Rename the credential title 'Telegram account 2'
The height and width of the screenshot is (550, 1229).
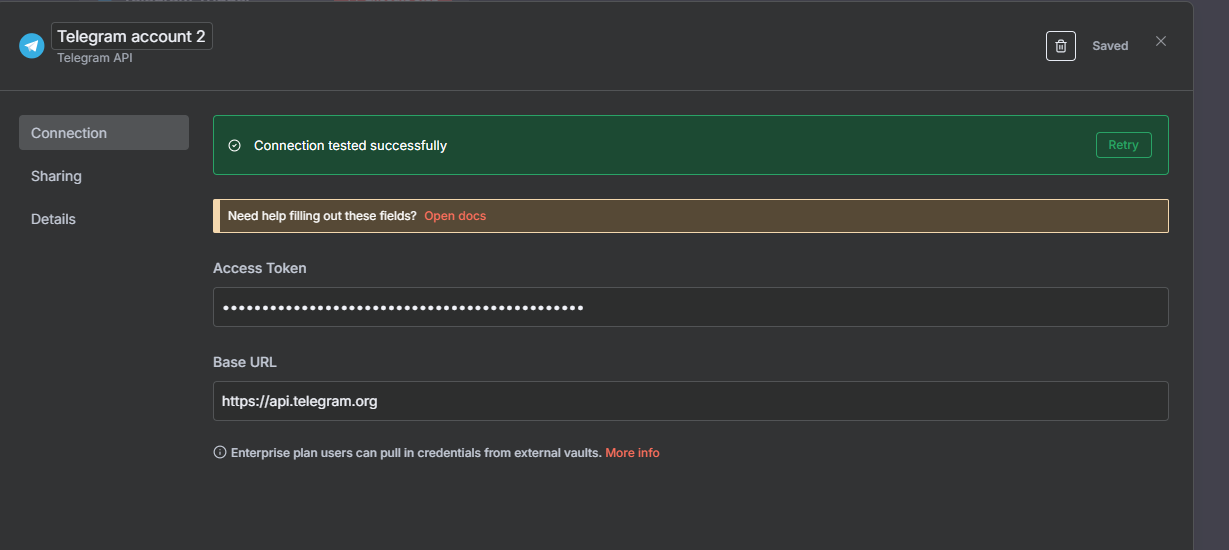(x=131, y=36)
